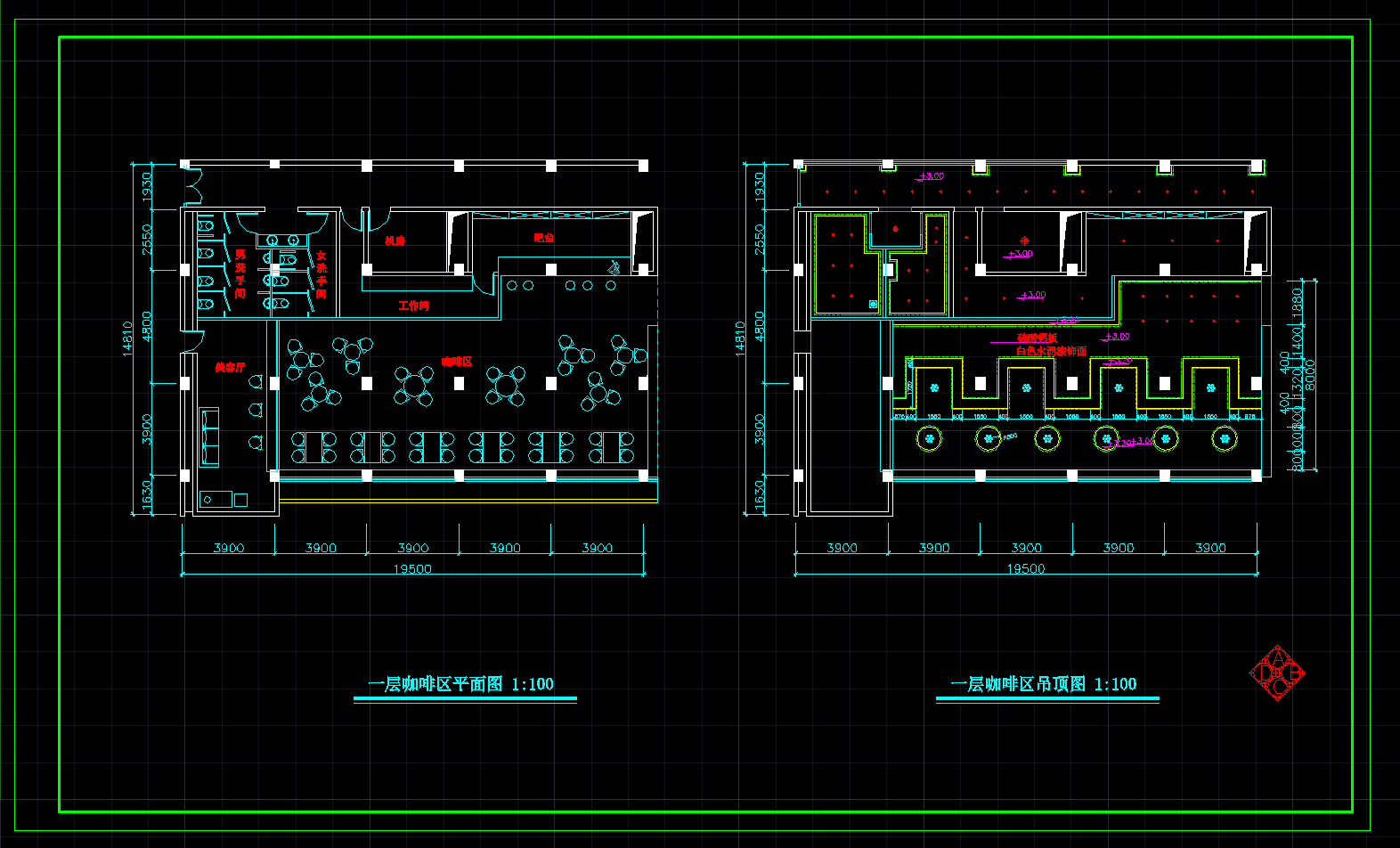
Task: Select the 一层咖啡区吊顶图 1:100 title
Action: (1043, 684)
